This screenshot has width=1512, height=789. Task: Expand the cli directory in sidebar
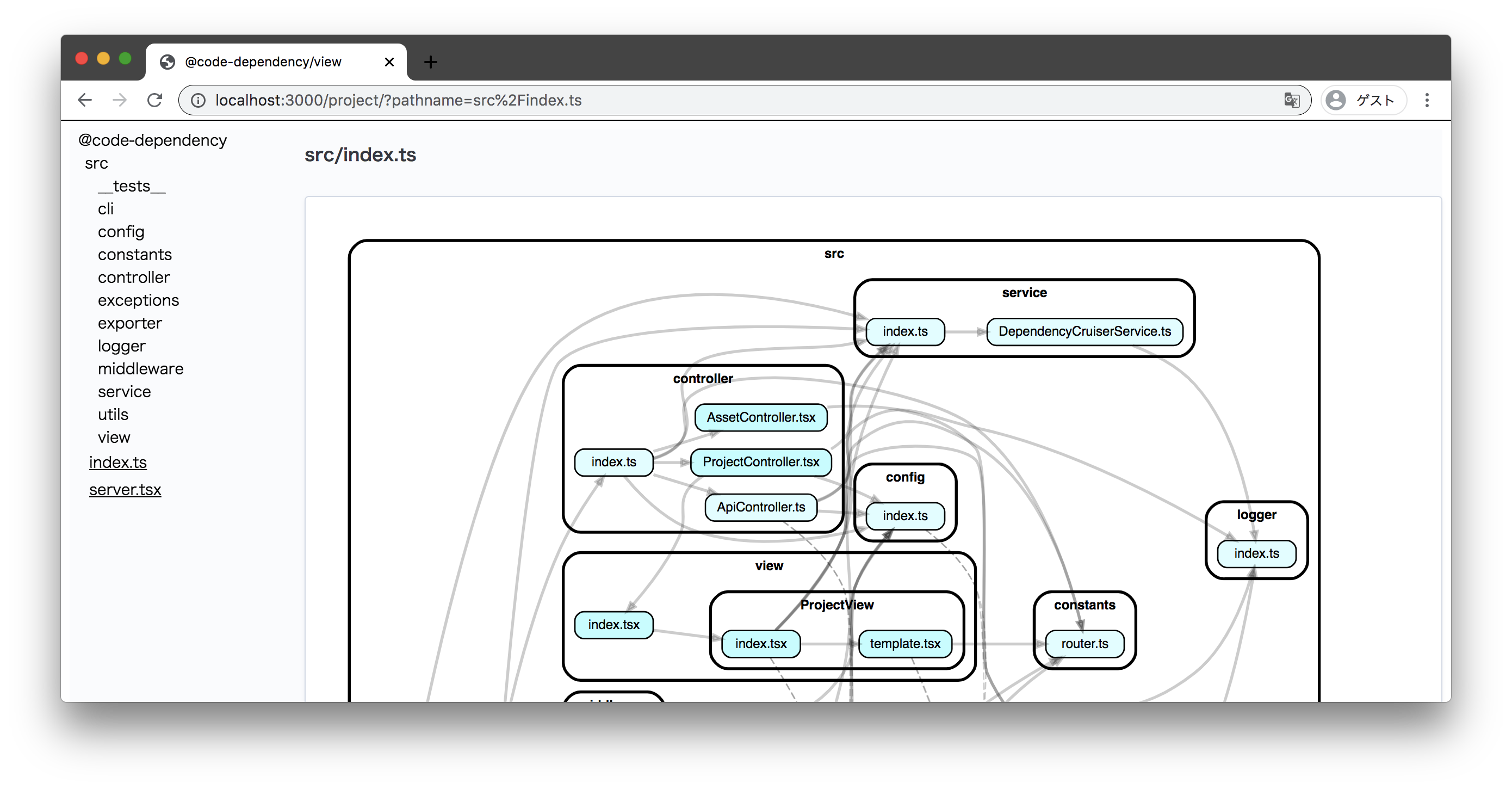[105, 208]
